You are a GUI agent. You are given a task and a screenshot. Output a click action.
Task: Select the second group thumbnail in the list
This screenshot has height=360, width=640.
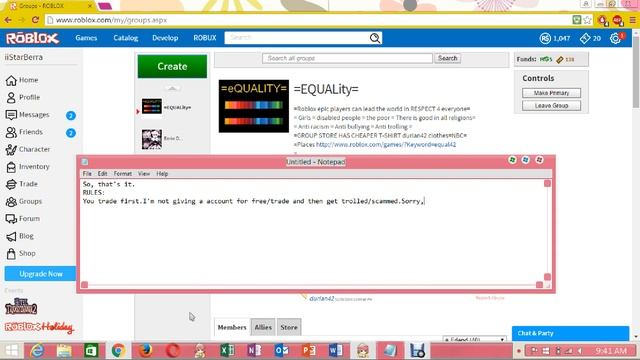pyautogui.click(x=152, y=139)
